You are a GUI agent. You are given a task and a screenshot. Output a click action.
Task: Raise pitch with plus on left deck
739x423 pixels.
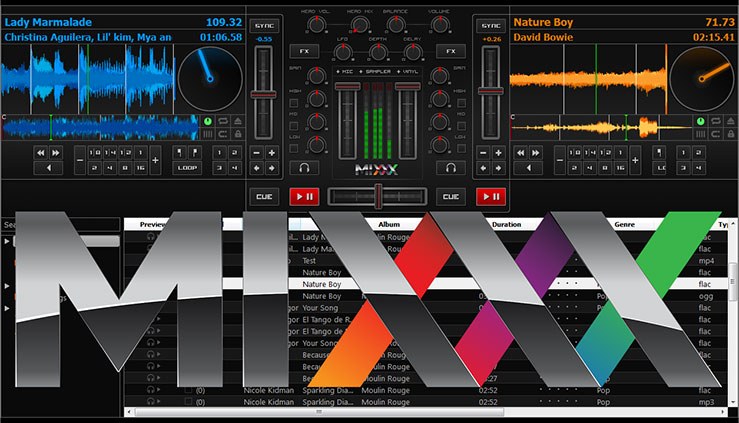point(271,153)
